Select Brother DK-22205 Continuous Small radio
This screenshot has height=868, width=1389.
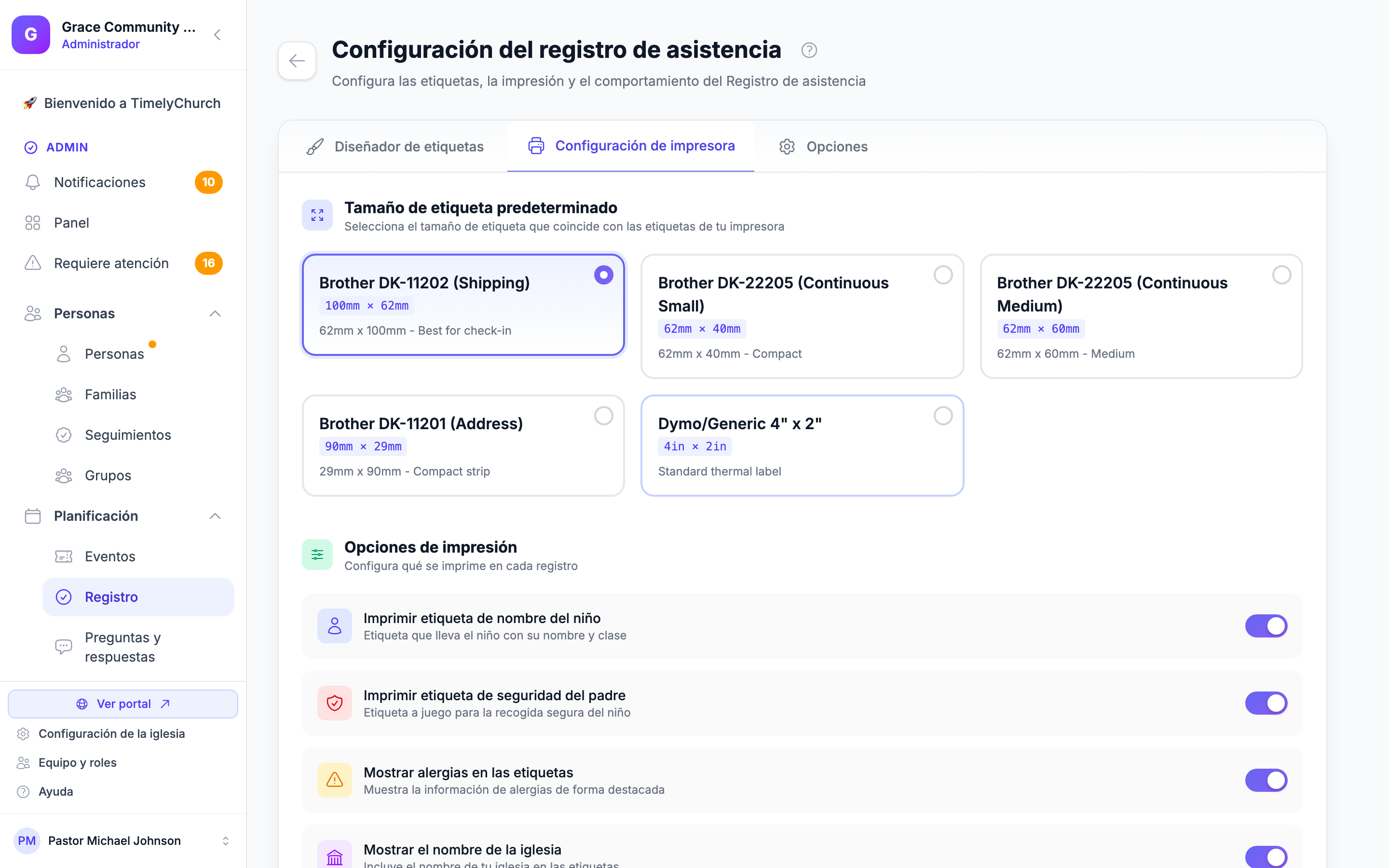point(943,275)
